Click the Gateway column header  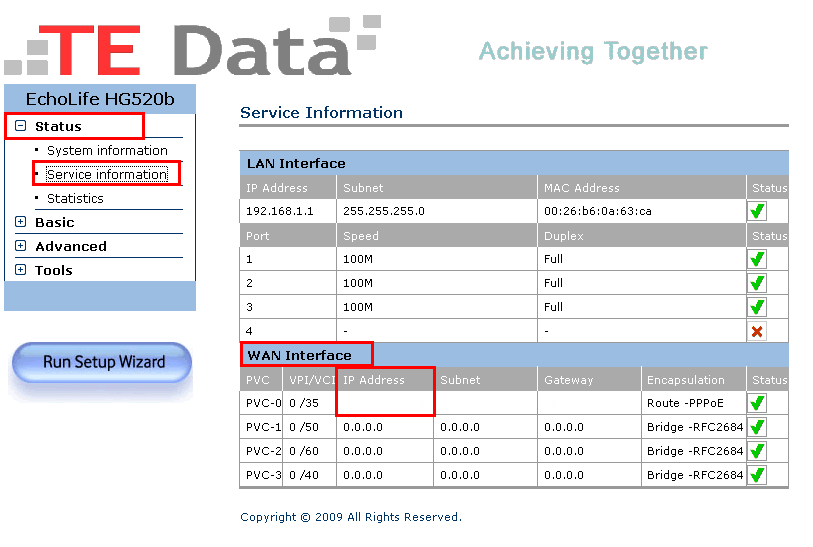point(569,380)
